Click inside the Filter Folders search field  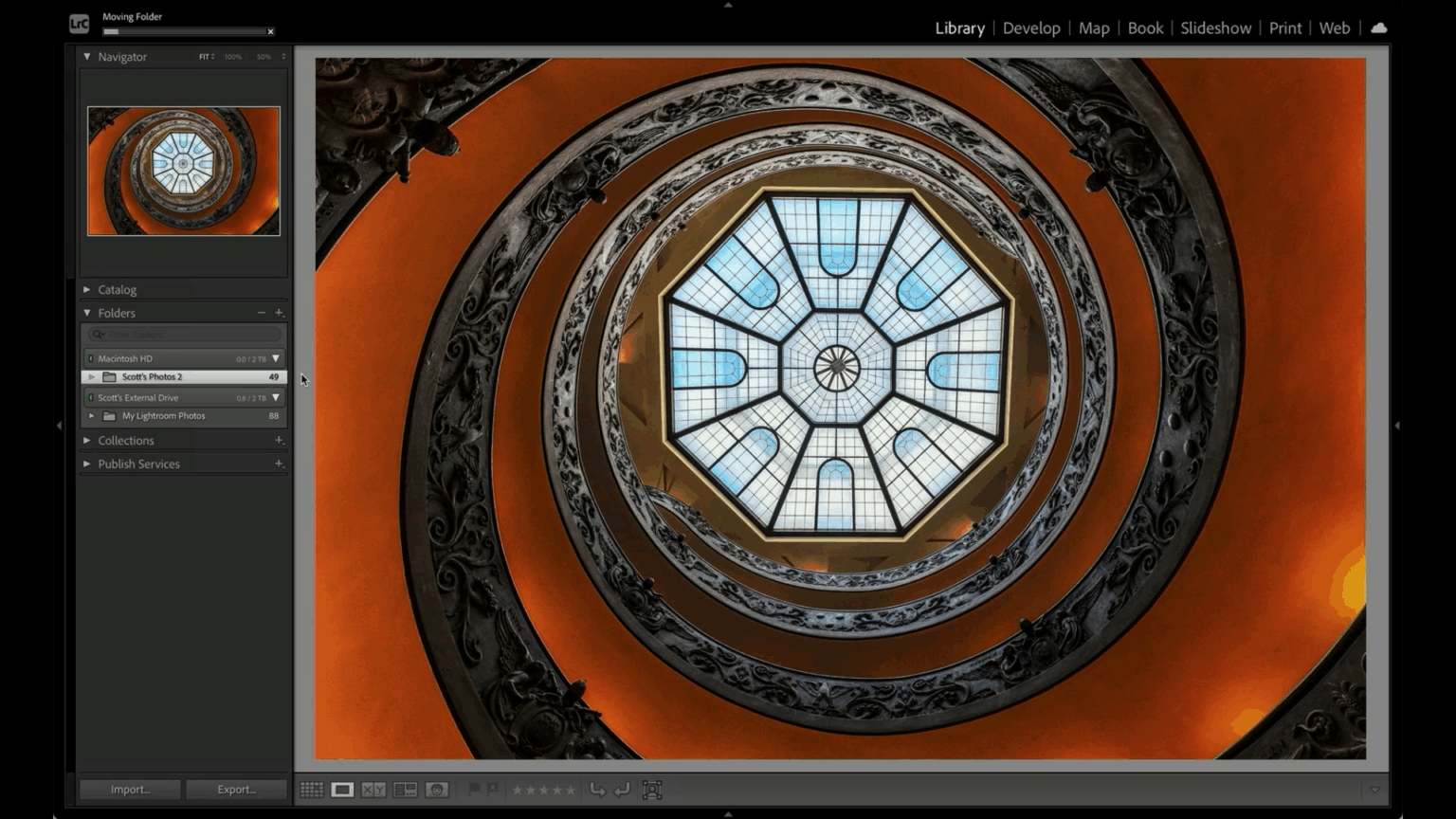pyautogui.click(x=183, y=334)
